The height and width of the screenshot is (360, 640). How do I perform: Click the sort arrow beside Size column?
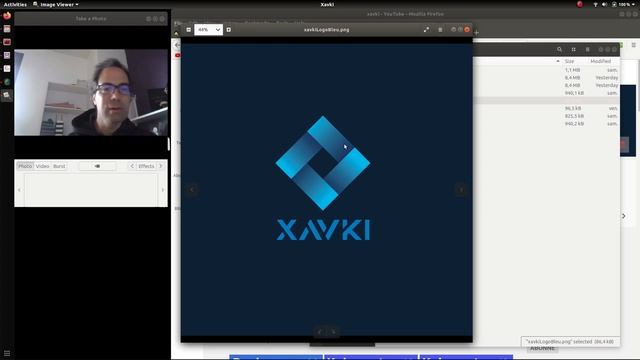click(558, 61)
